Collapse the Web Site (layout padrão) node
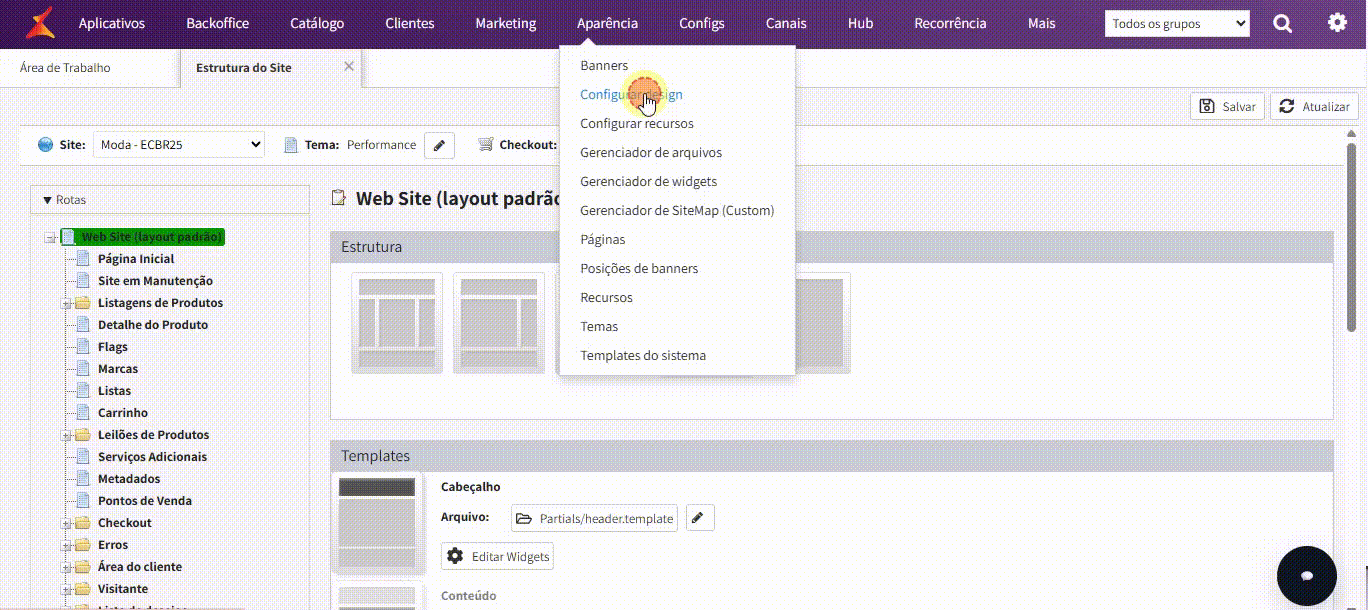The height and width of the screenshot is (610, 1368). point(49,238)
